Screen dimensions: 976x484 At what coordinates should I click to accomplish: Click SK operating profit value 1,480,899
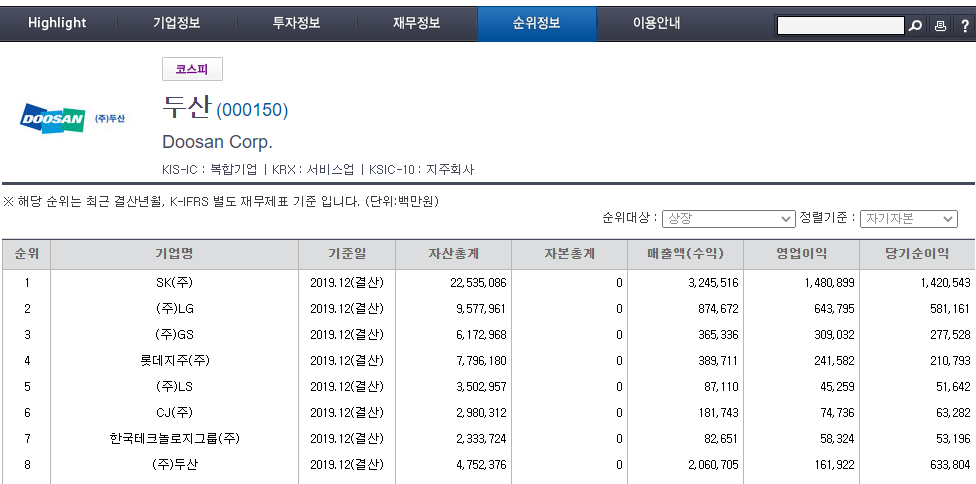point(829,283)
